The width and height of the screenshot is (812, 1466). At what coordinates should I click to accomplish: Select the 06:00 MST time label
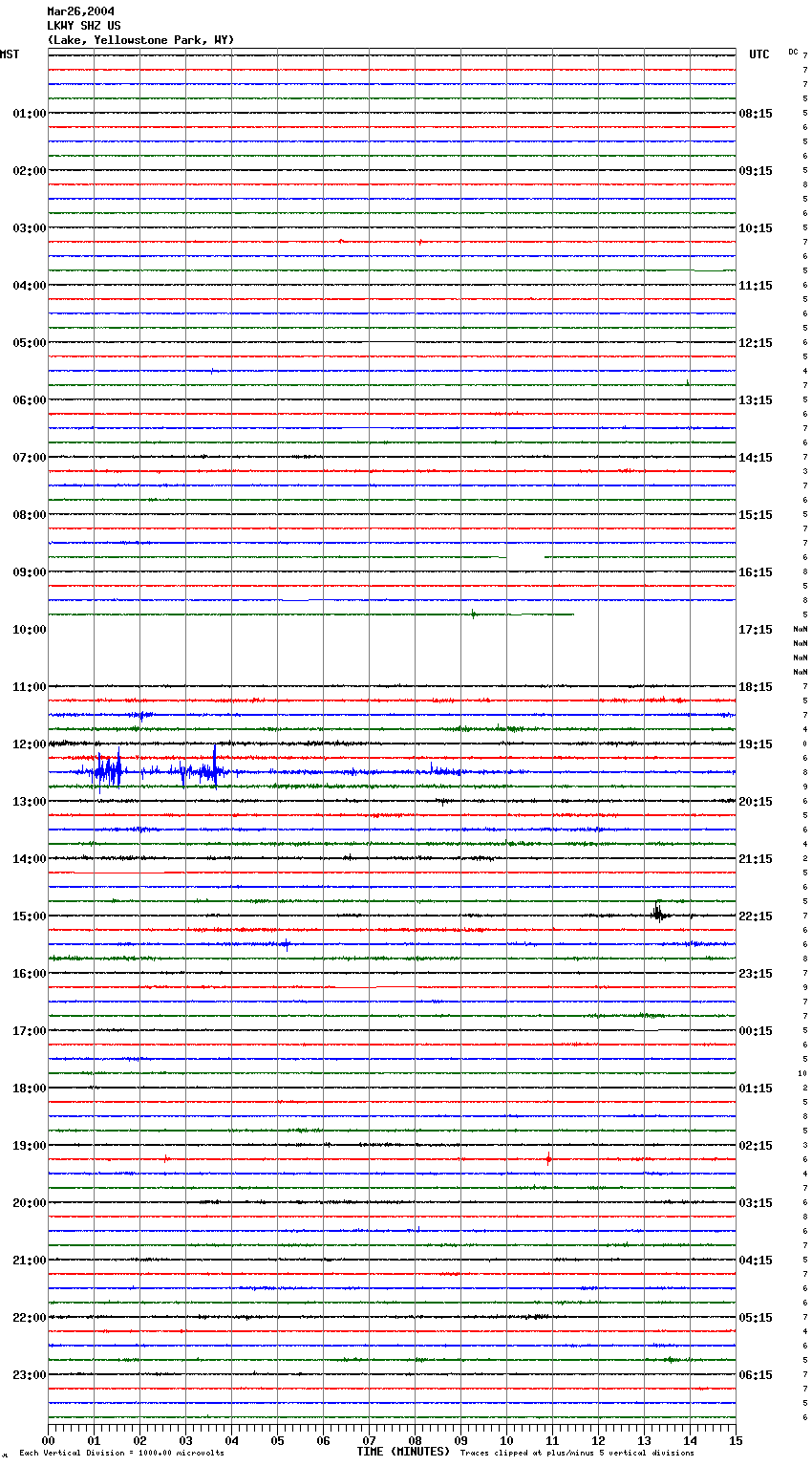30,400
